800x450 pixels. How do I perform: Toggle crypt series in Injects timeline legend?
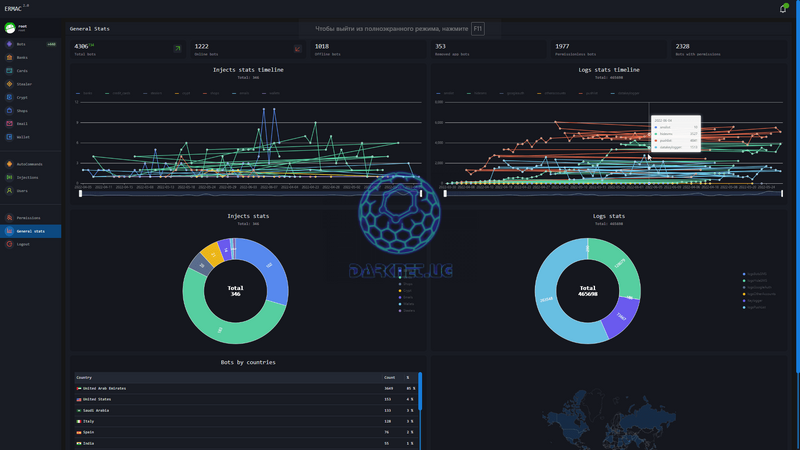(183, 93)
